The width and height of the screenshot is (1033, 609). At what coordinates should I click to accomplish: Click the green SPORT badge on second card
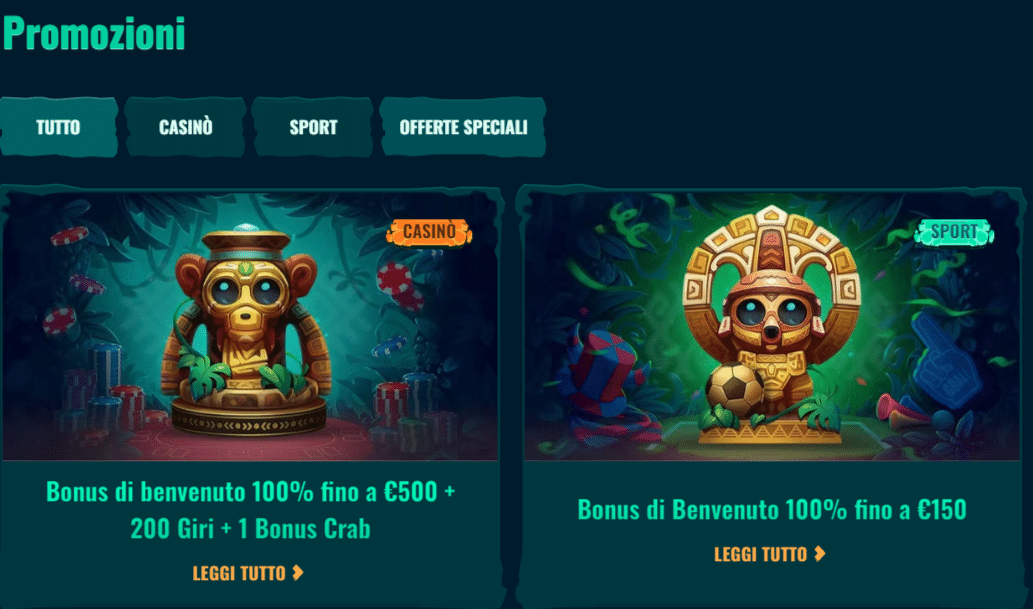coord(954,232)
